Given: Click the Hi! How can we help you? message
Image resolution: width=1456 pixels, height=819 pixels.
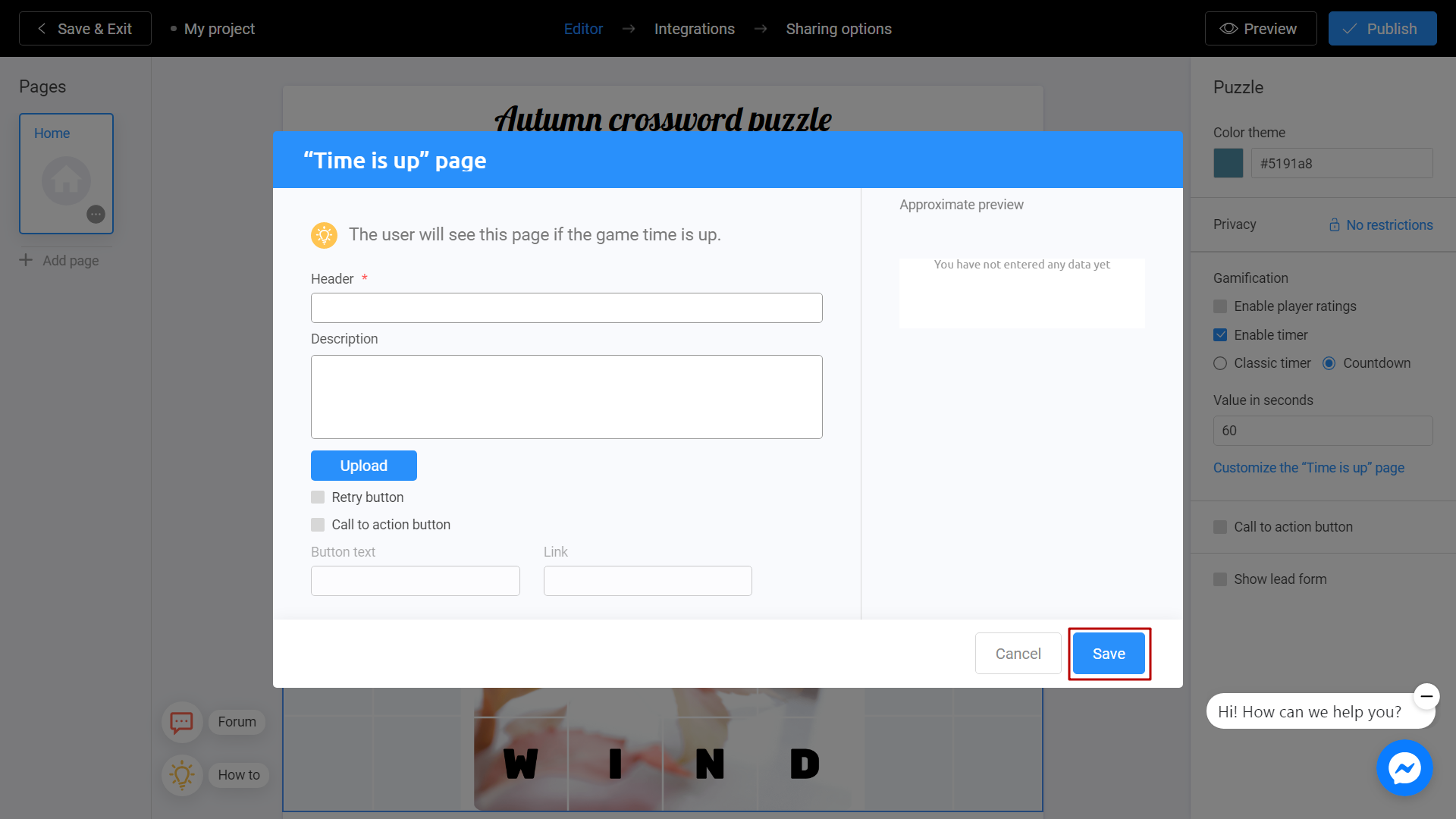Looking at the screenshot, I should (x=1310, y=712).
